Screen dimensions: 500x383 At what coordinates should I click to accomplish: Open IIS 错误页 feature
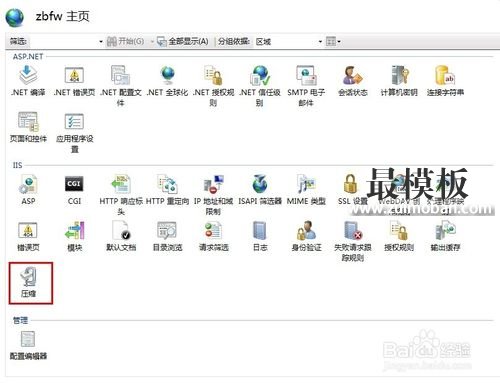point(28,236)
